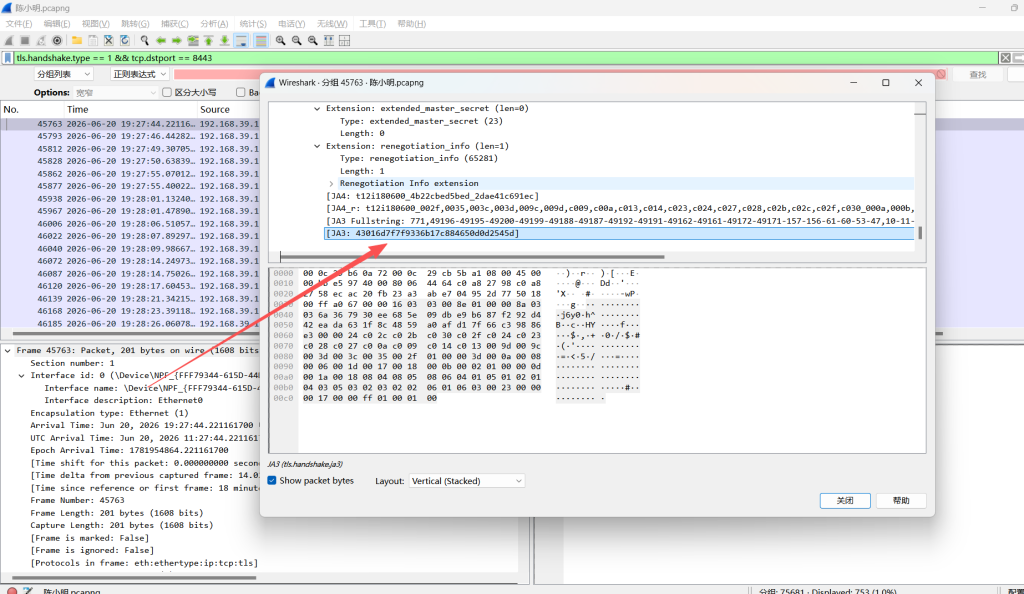Click hex row at offset 0050
Image resolution: width=1024 pixels, height=594 pixels.
click(422, 325)
